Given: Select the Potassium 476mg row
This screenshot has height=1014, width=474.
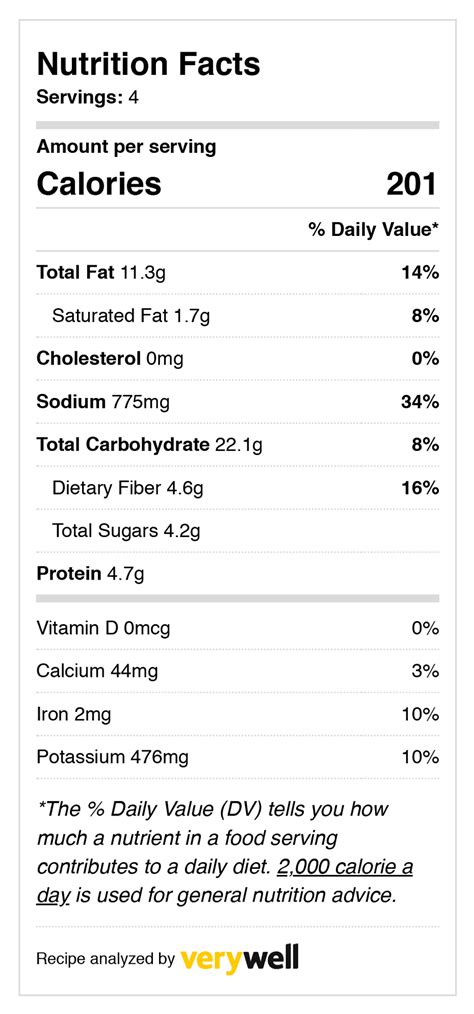Looking at the screenshot, I should pyautogui.click(x=238, y=757).
